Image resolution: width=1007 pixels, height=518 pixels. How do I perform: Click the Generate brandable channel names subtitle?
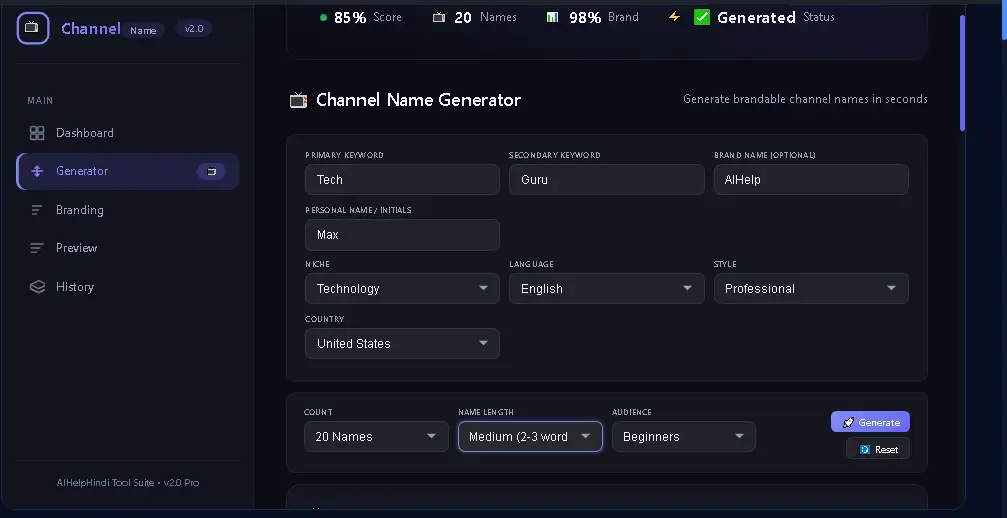tap(805, 99)
